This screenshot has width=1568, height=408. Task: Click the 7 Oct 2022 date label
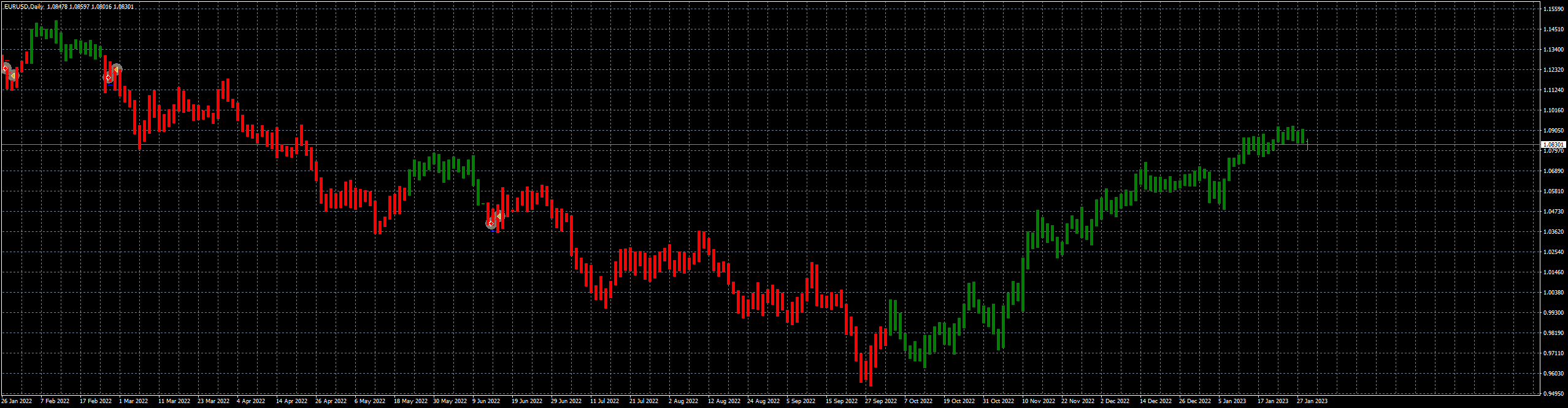click(918, 401)
